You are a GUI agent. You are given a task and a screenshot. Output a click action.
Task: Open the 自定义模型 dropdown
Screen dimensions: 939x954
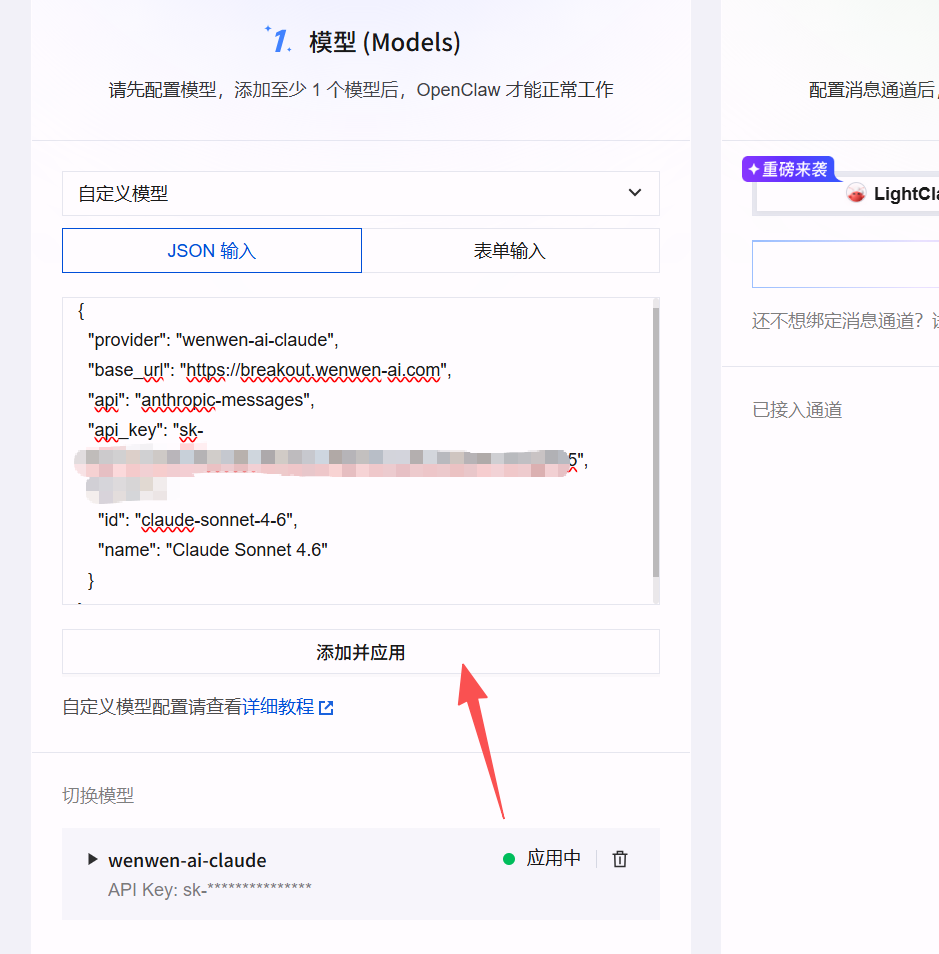(360, 193)
